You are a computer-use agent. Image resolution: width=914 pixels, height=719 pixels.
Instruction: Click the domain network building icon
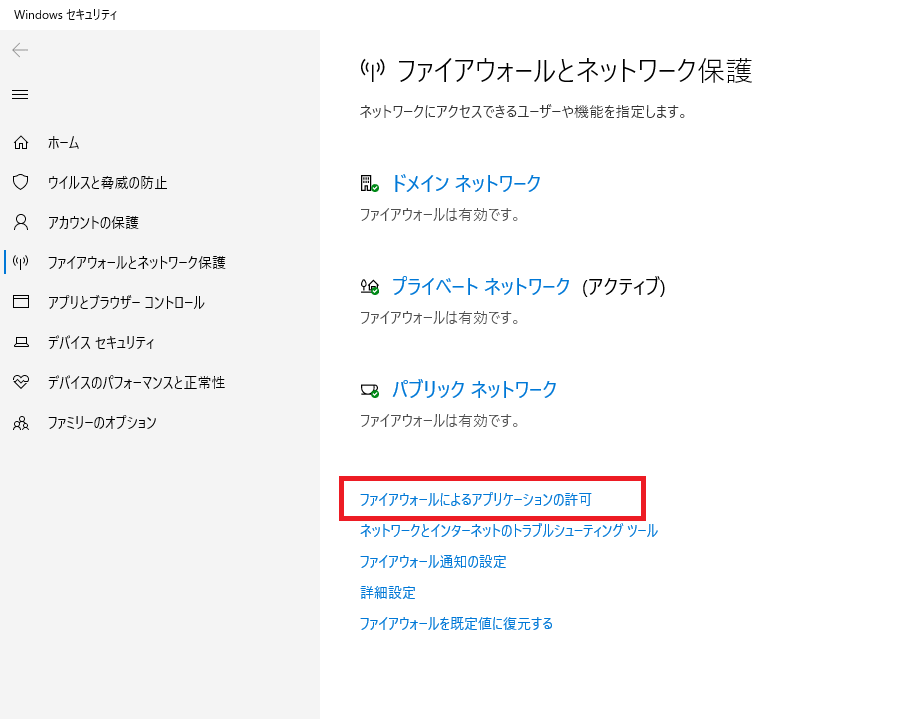370,184
